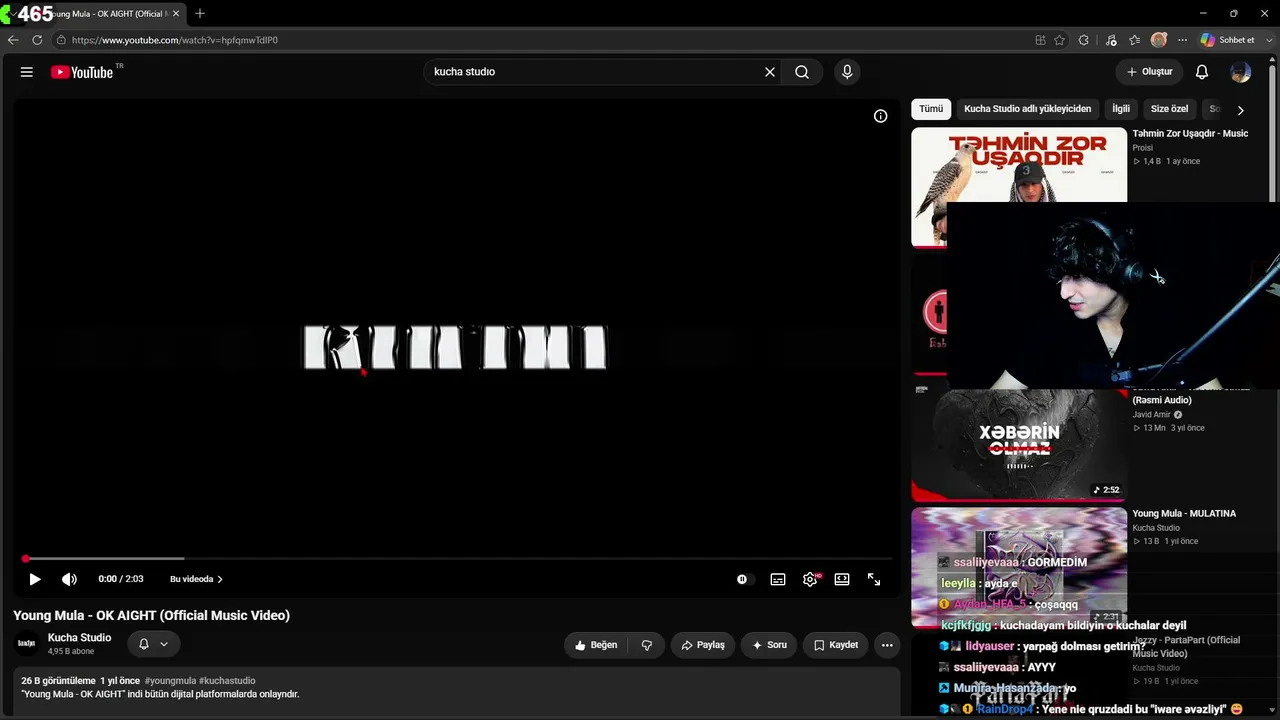Open the YouTube guide hamburger menu
Viewport: 1280px width, 720px height.
point(27,72)
